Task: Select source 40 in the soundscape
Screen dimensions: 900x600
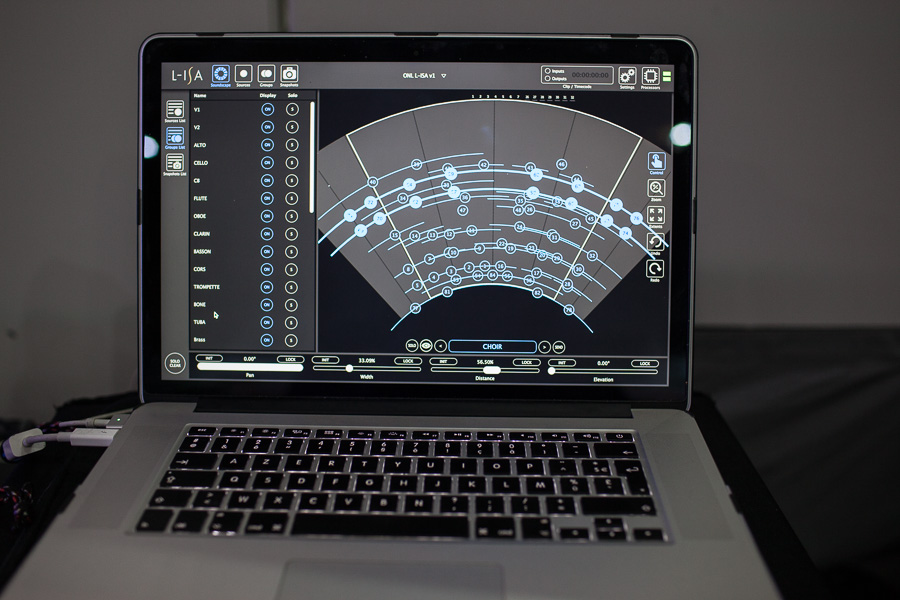Action: tap(373, 182)
